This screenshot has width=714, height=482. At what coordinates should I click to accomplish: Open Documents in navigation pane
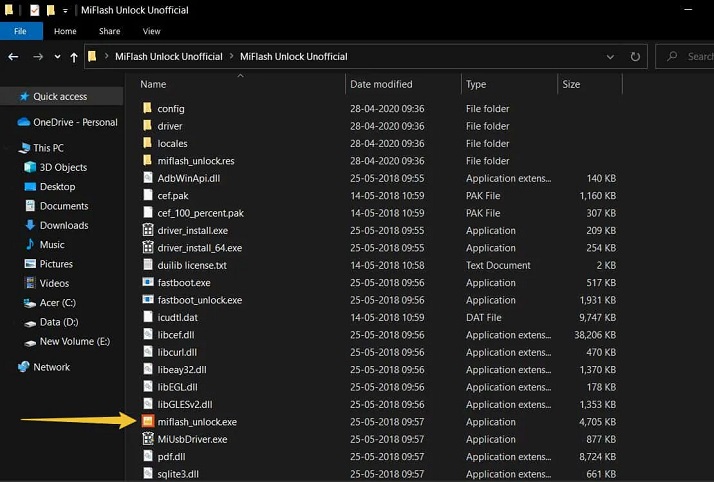[64, 206]
